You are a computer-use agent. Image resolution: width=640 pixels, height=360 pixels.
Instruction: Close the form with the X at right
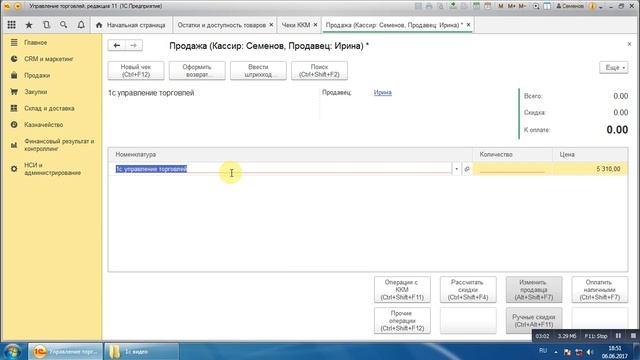(629, 44)
